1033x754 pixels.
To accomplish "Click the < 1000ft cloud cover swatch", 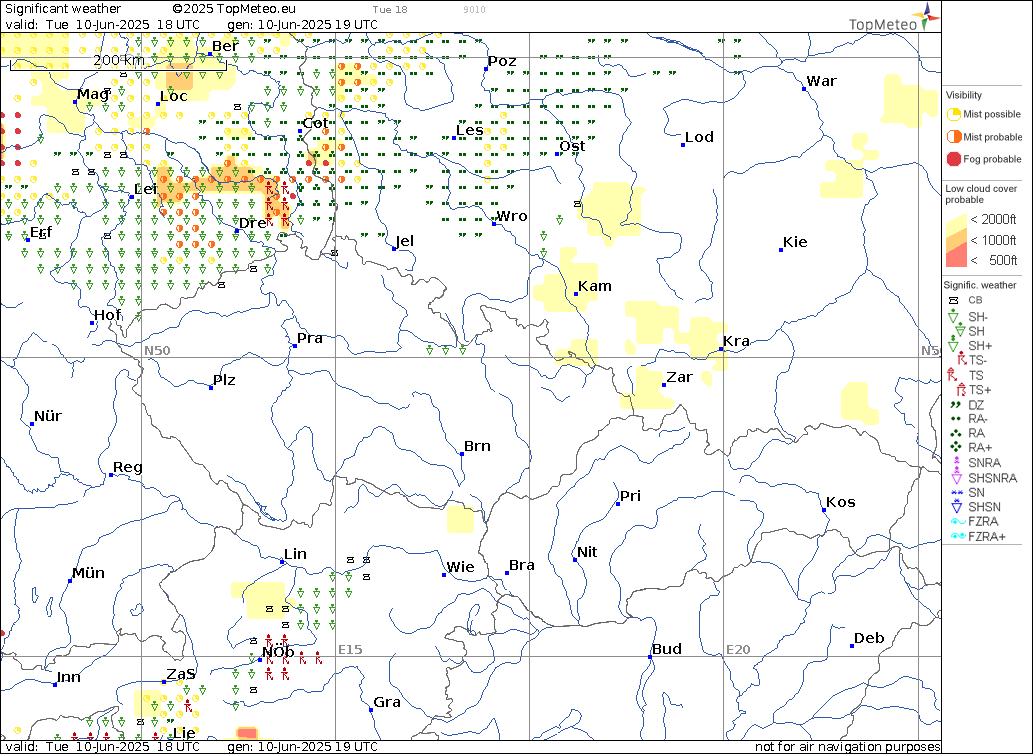I will (x=955, y=241).
